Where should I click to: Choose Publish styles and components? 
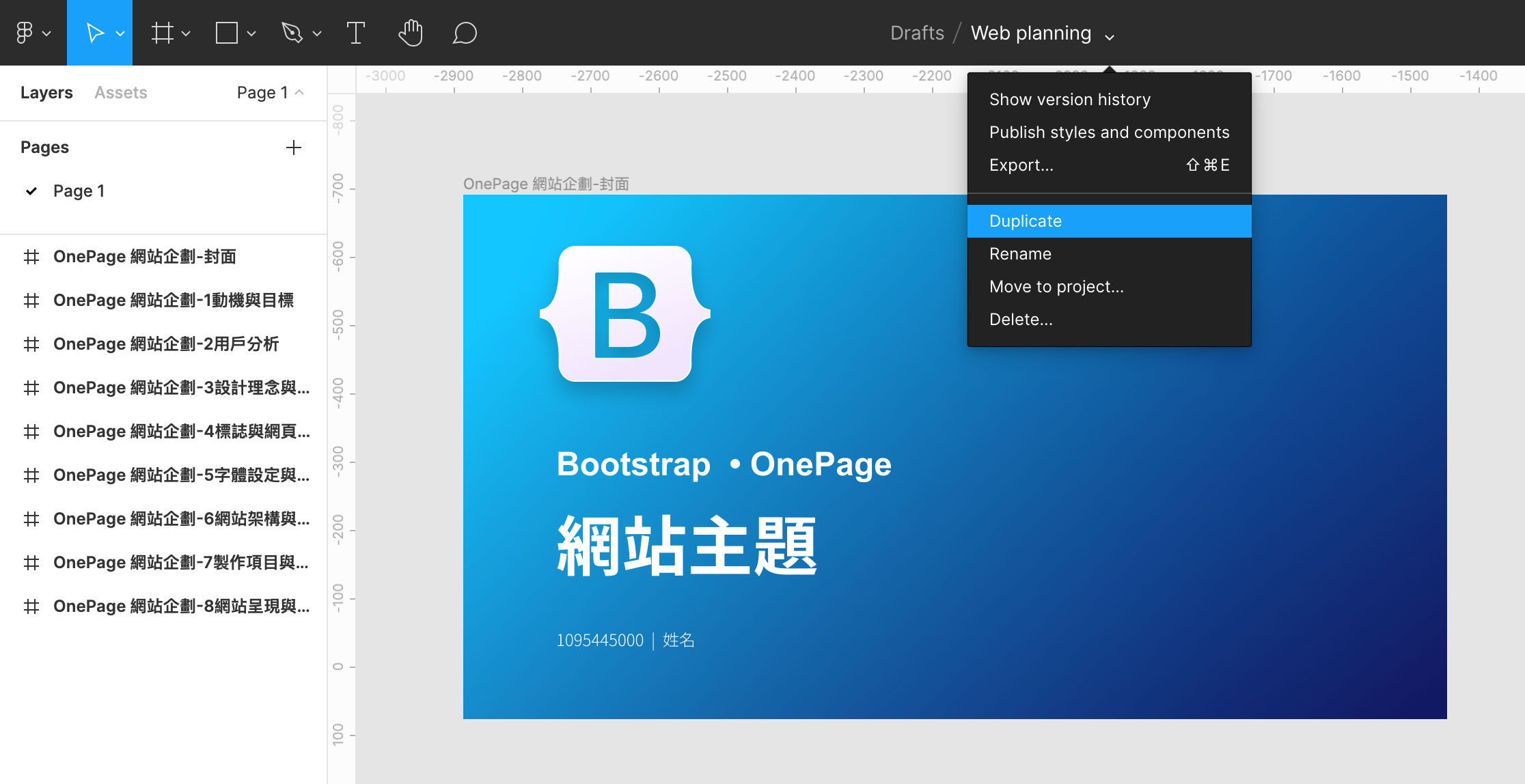pos(1110,132)
